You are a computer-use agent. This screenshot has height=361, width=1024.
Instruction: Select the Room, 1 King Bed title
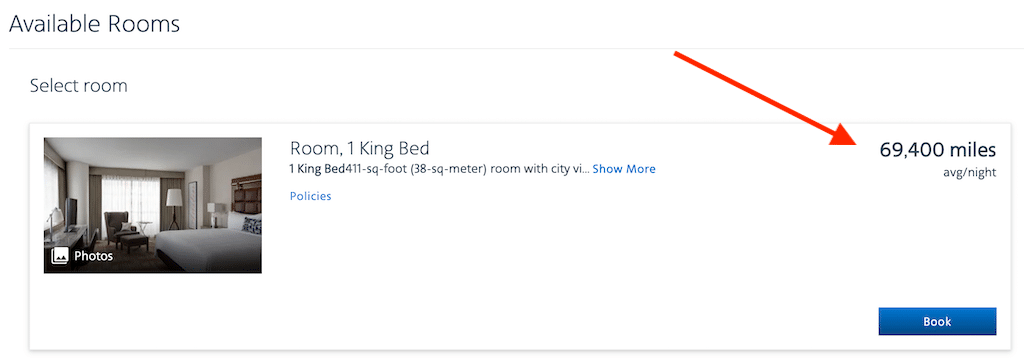tap(360, 148)
